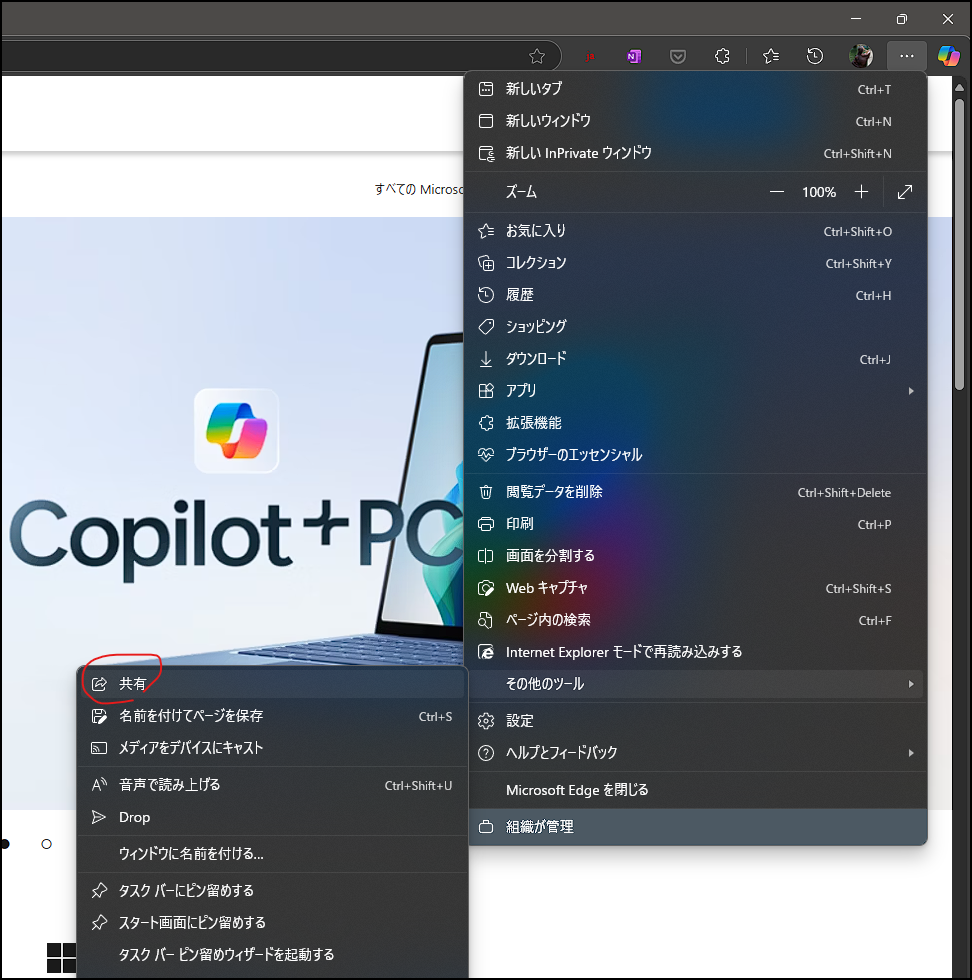
Task: Select Web キャプチャ menu item
Action: pos(696,588)
